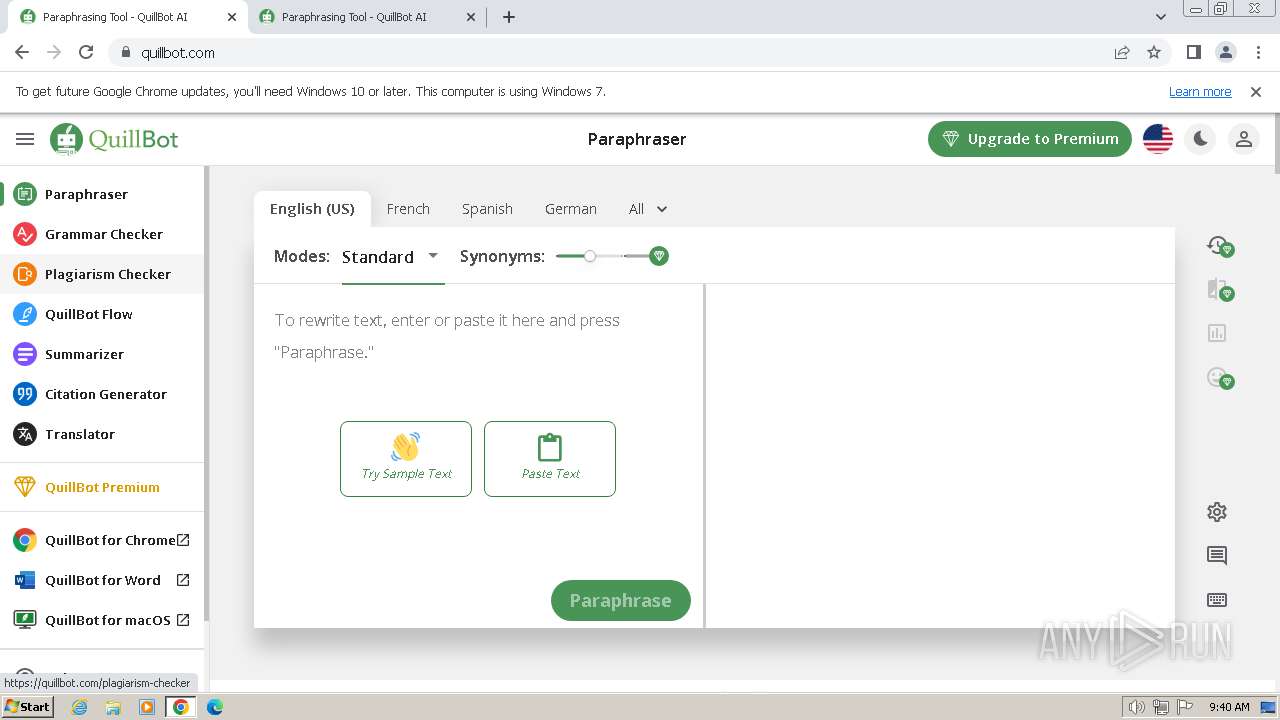Open the tab search chevron

click(x=1161, y=17)
